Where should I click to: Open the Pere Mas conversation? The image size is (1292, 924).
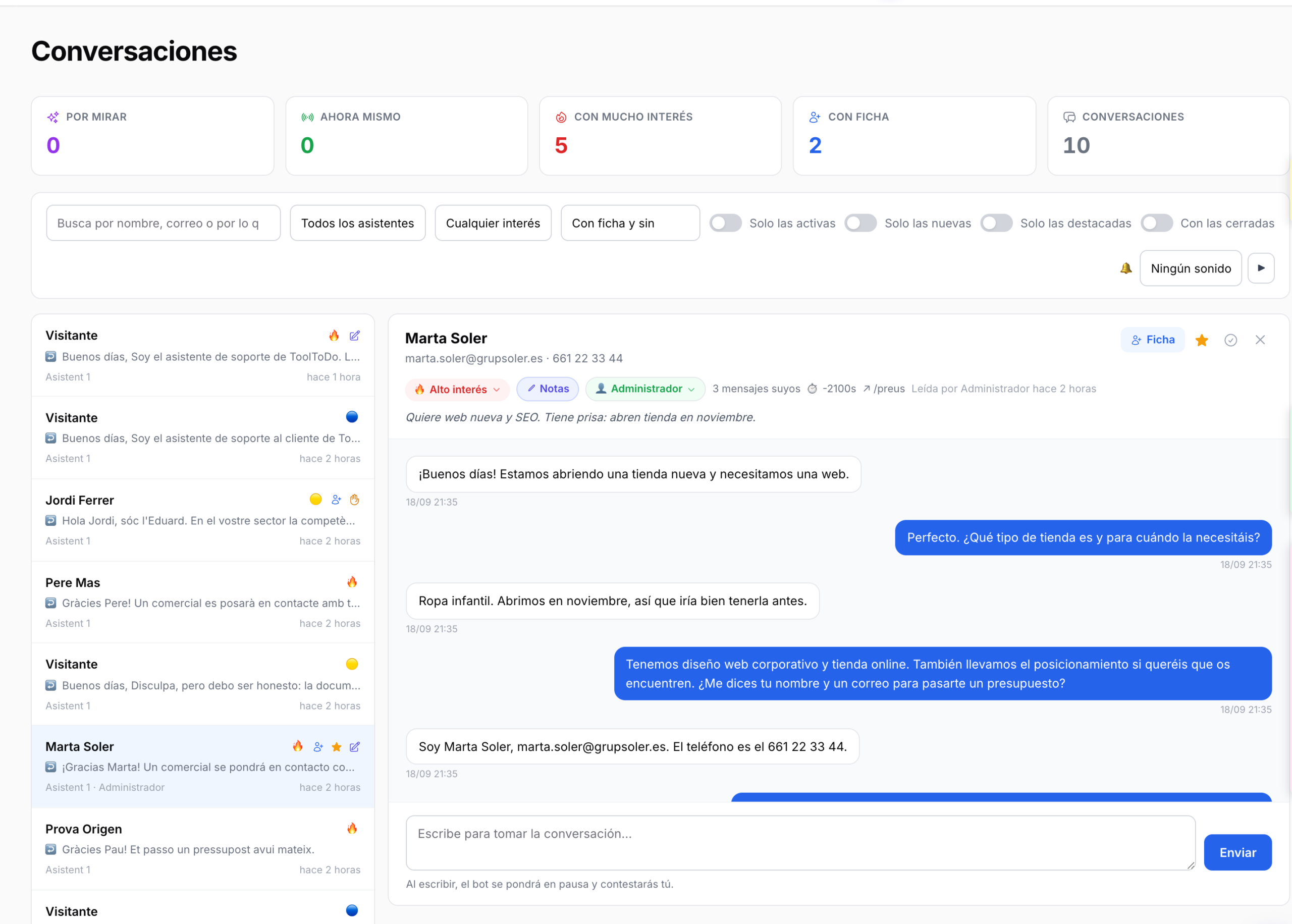202,602
